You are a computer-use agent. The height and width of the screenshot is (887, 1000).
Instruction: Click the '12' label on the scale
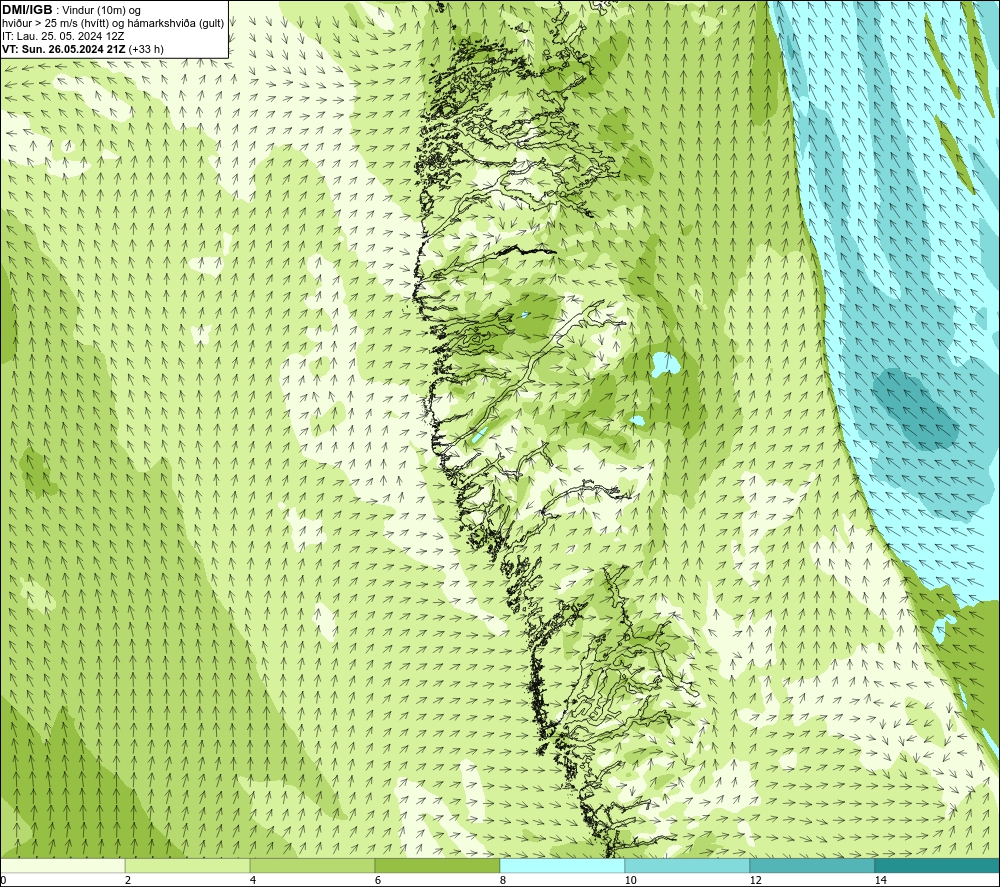(756, 880)
